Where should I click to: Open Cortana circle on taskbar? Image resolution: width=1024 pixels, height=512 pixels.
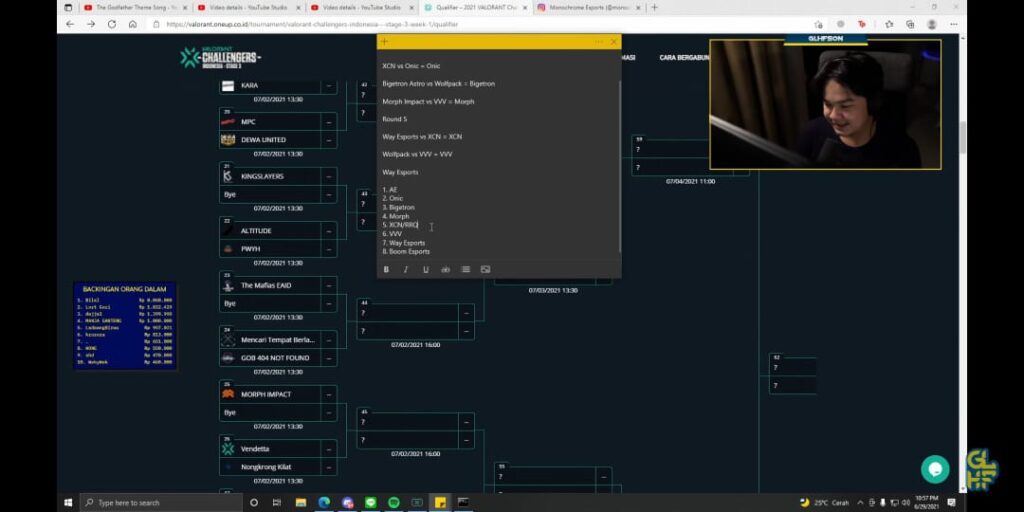pyautogui.click(x=254, y=503)
